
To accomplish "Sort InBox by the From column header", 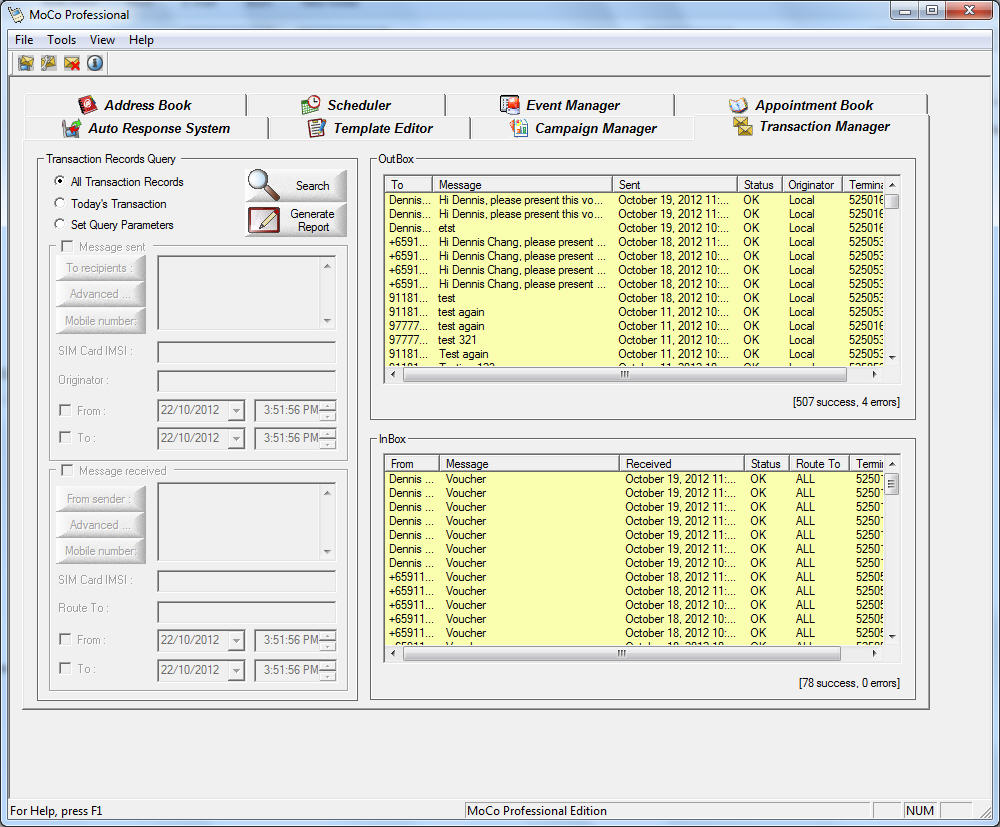I will coord(413,464).
